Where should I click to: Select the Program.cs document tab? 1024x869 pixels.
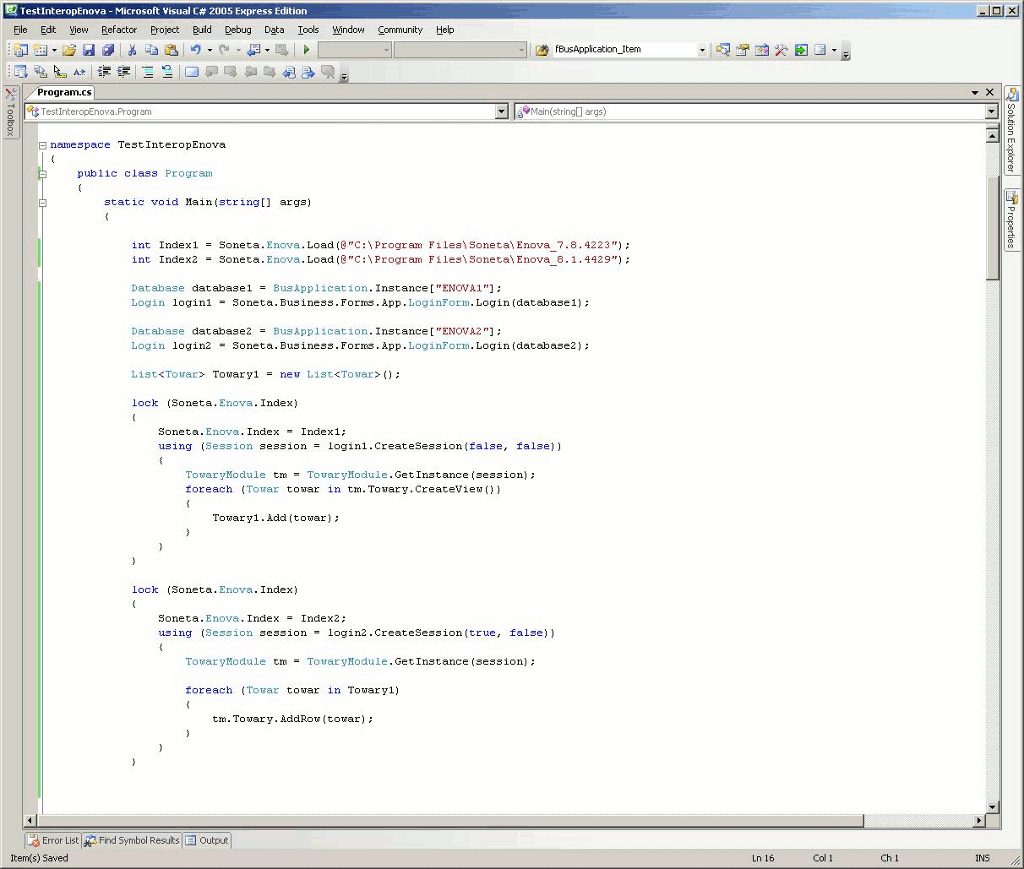click(x=64, y=92)
